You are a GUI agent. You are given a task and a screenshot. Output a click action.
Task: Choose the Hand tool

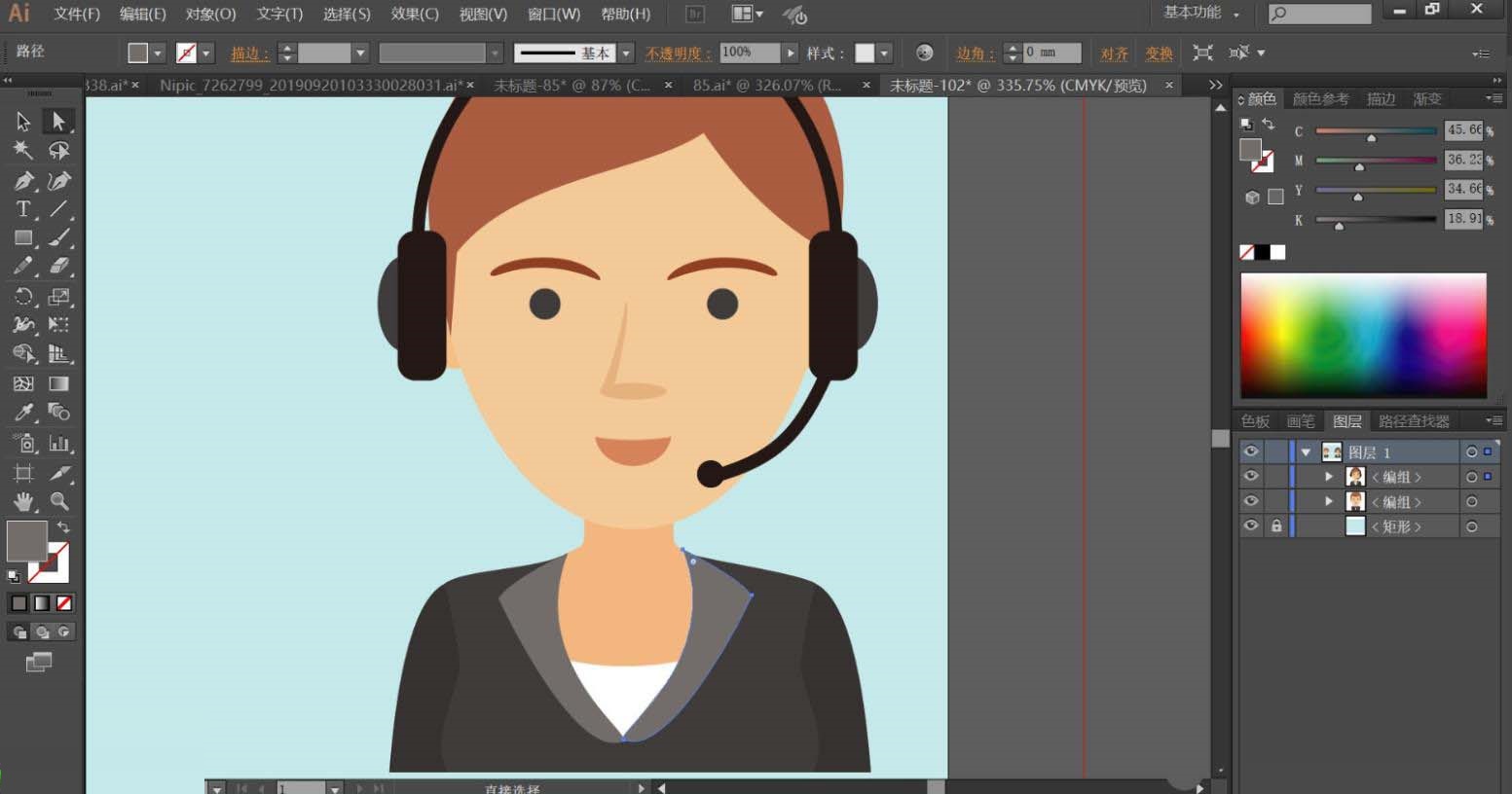(23, 501)
